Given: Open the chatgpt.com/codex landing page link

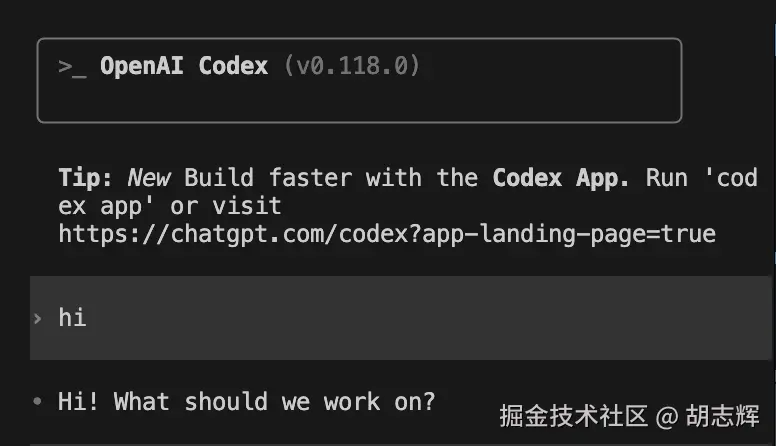Looking at the screenshot, I should coord(387,234).
